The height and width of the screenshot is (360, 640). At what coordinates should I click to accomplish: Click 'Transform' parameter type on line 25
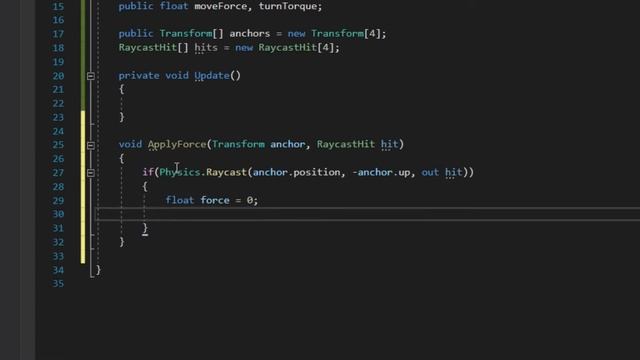pyautogui.click(x=238, y=144)
